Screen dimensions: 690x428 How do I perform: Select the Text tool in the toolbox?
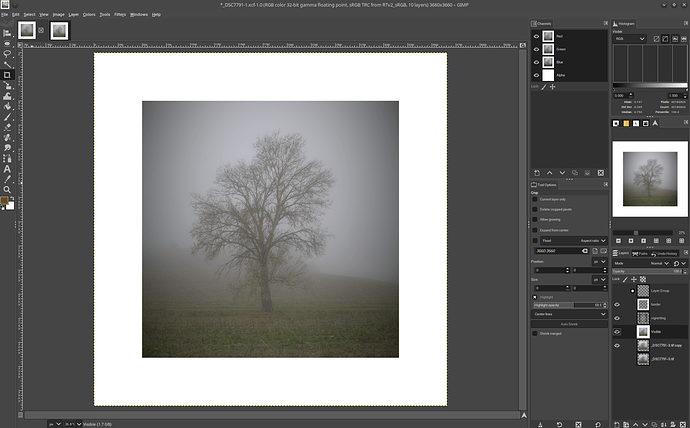coord(7,169)
